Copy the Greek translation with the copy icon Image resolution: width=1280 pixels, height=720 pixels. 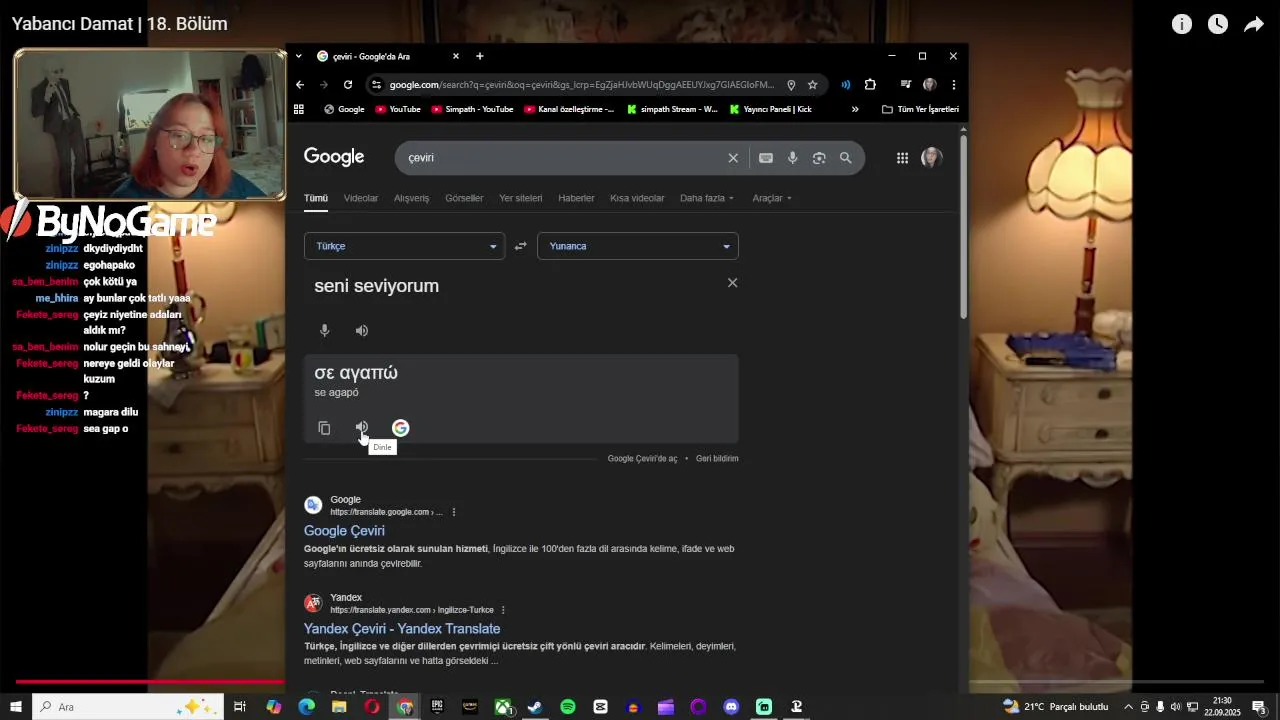tap(324, 428)
